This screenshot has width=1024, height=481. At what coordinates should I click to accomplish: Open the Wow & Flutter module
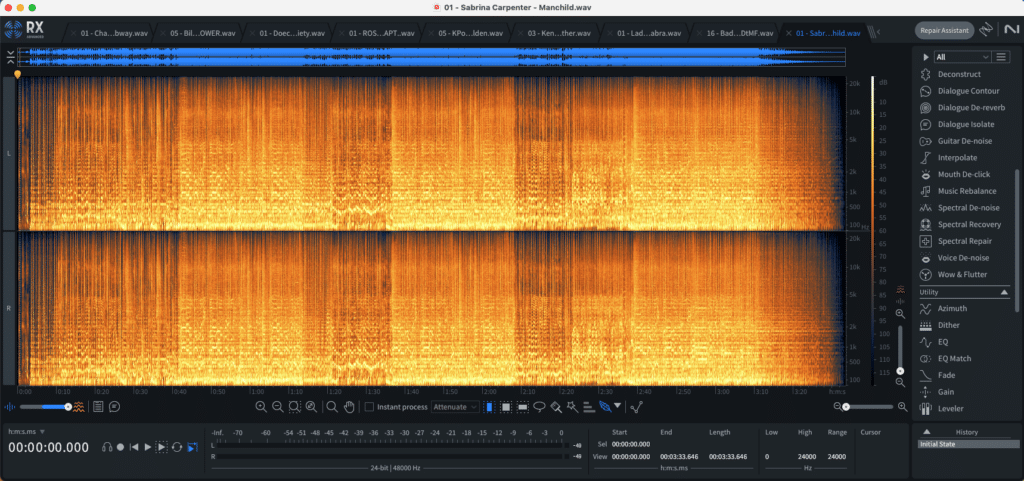pos(962,274)
